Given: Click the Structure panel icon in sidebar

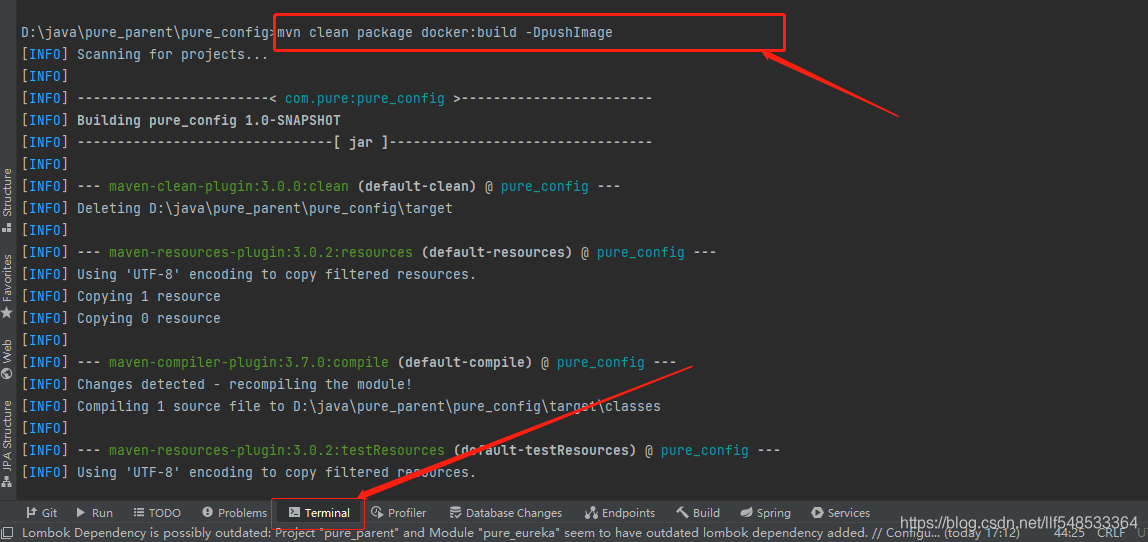Looking at the screenshot, I should (x=7, y=228).
